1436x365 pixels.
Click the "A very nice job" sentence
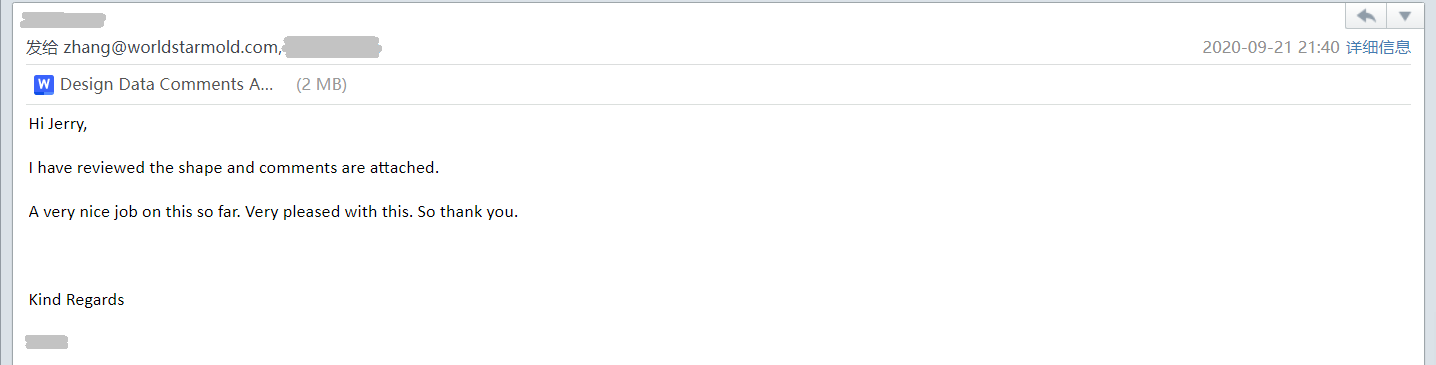[273, 212]
